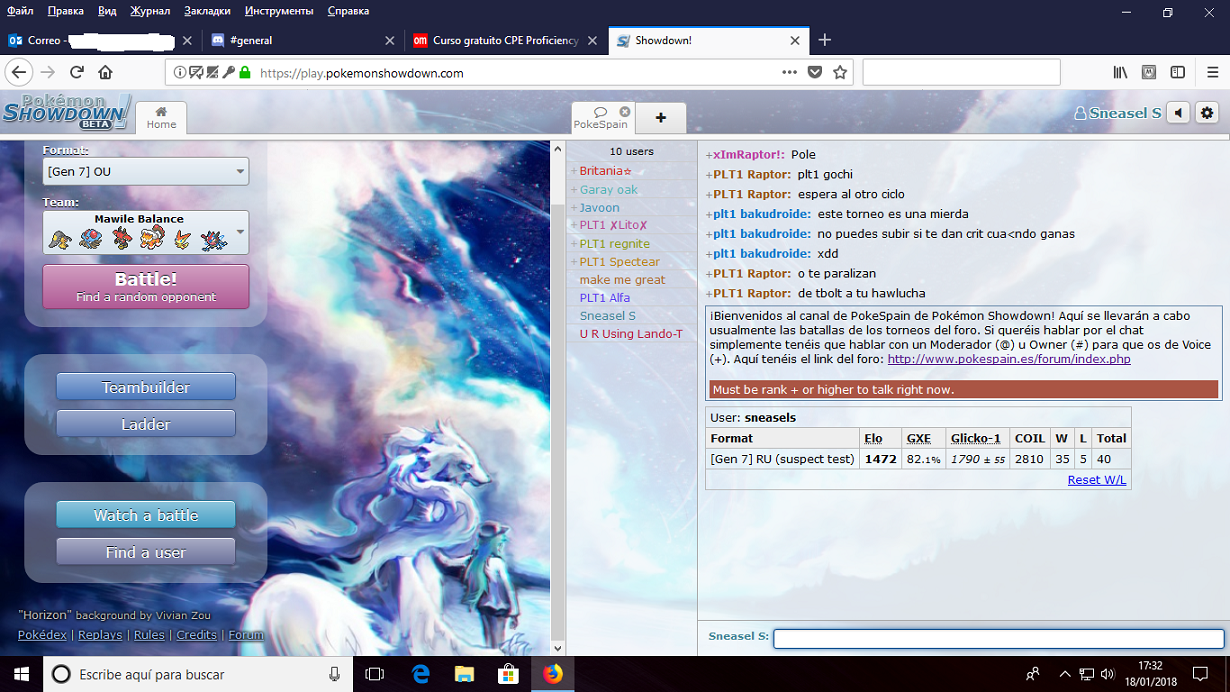Launch Edge from the taskbar

tap(420, 674)
